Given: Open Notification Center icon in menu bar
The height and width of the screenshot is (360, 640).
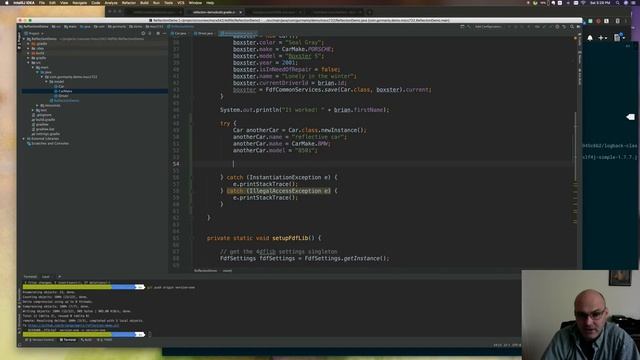Looking at the screenshot, I should pos(633,3).
